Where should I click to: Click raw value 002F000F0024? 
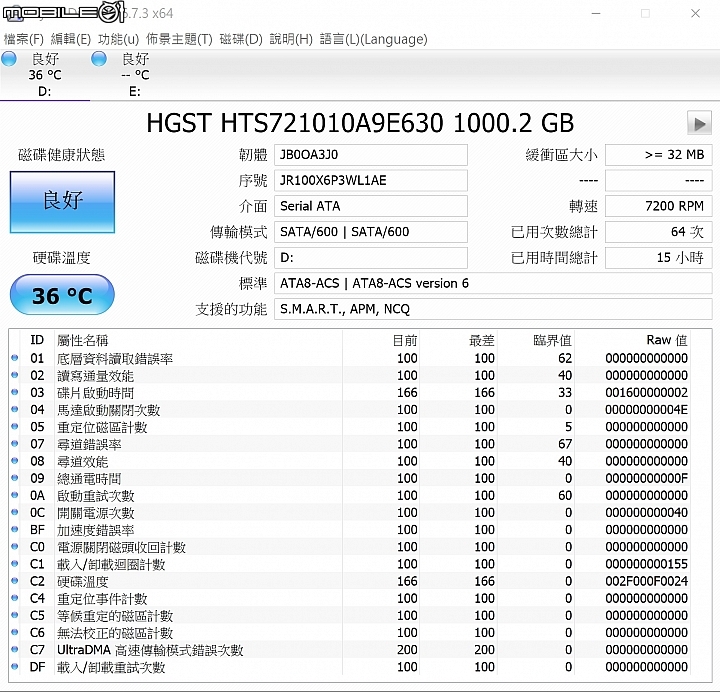click(646, 581)
